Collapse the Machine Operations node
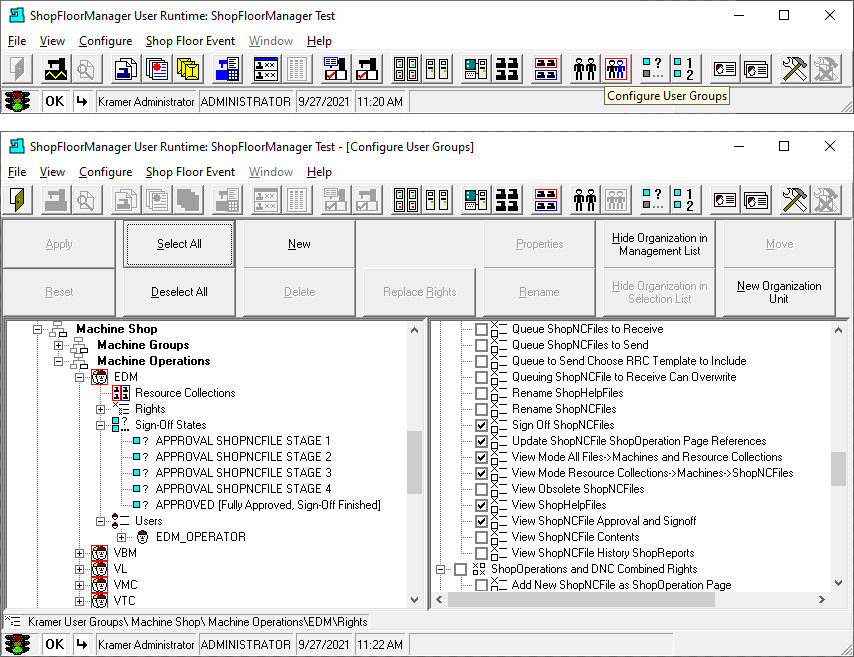The image size is (854, 657). [x=58, y=361]
